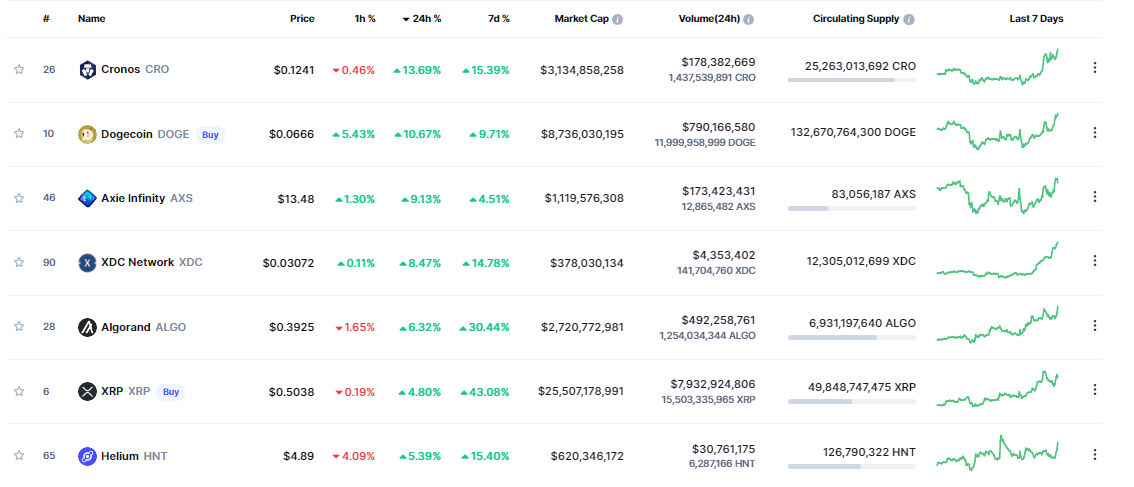Sort by the 1h % column header
The image size is (1134, 487).
[x=364, y=19]
